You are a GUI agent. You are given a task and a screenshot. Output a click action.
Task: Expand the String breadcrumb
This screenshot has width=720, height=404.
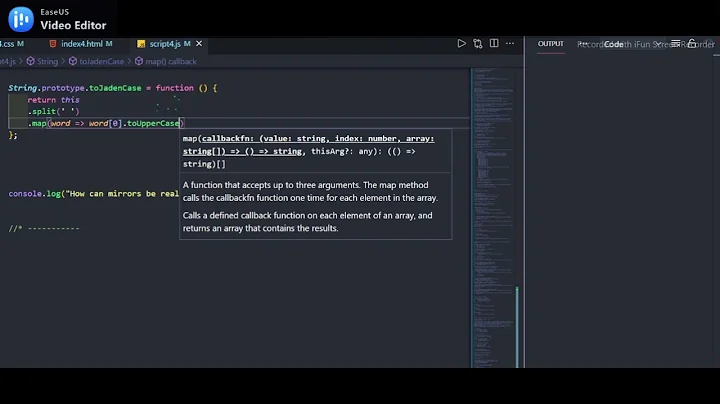point(42,61)
